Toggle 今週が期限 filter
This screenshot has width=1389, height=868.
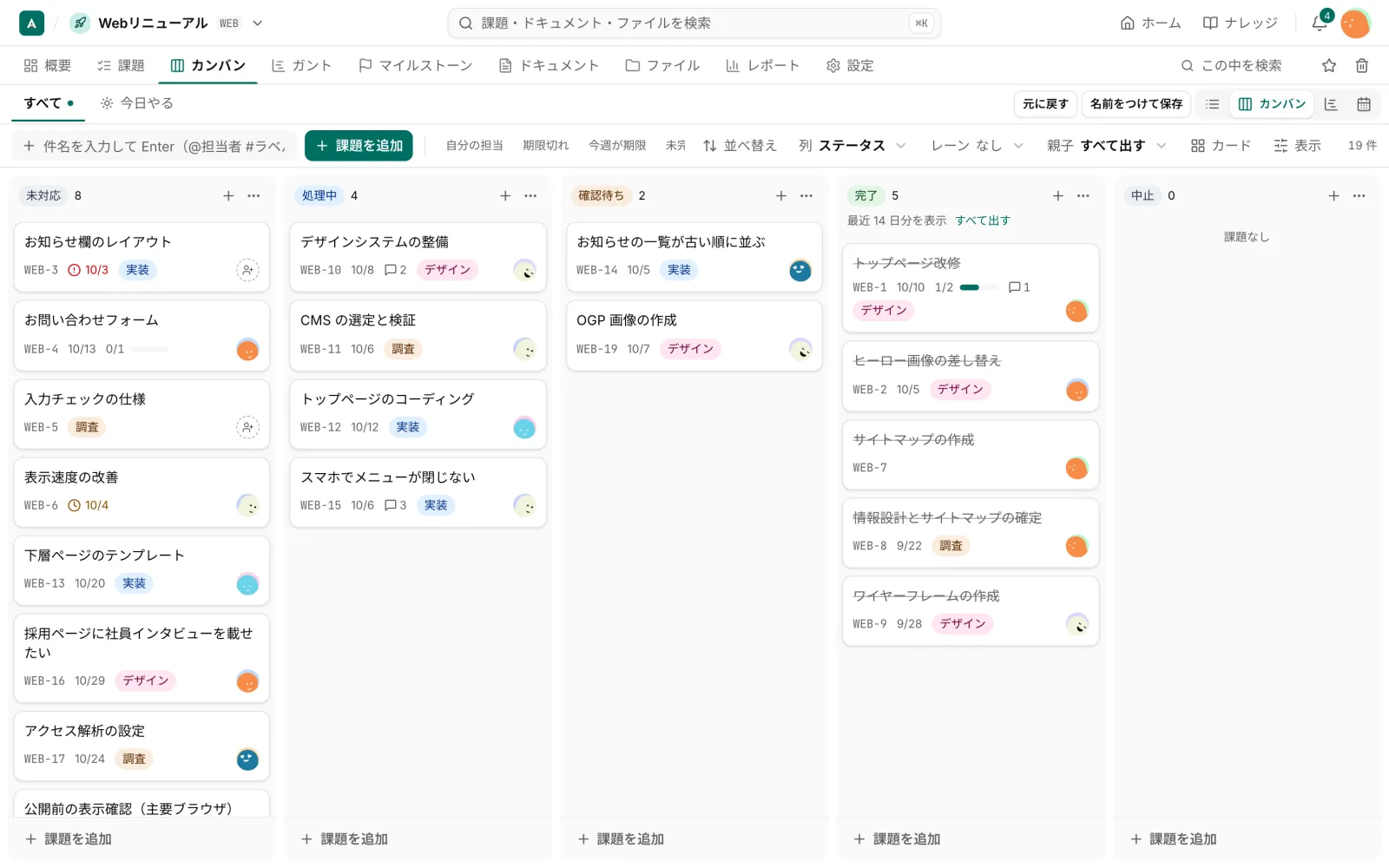[x=616, y=146]
